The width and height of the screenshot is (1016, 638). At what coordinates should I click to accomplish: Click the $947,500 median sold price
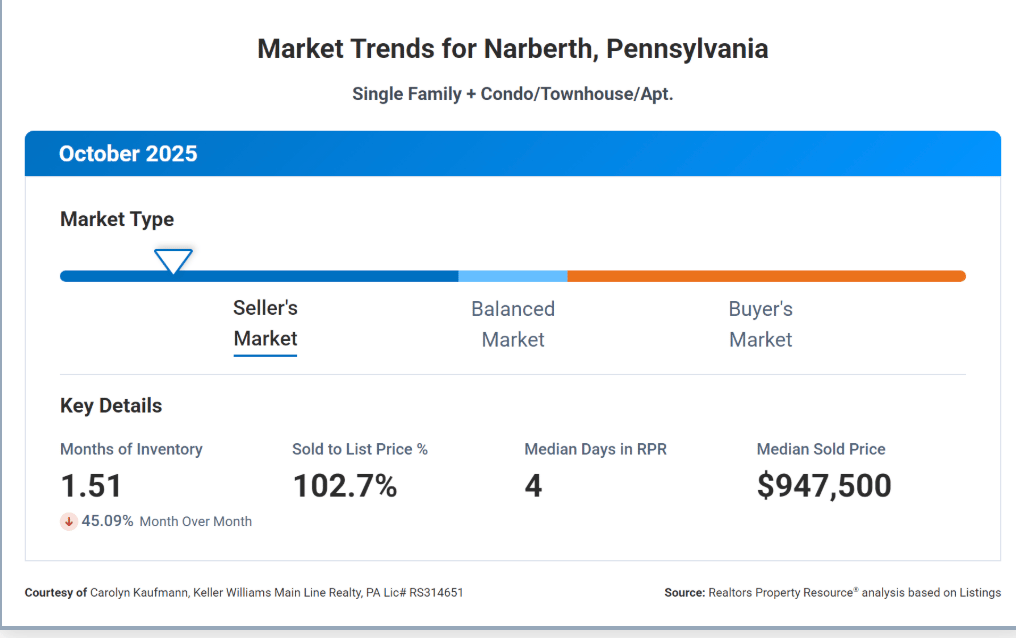pos(824,486)
